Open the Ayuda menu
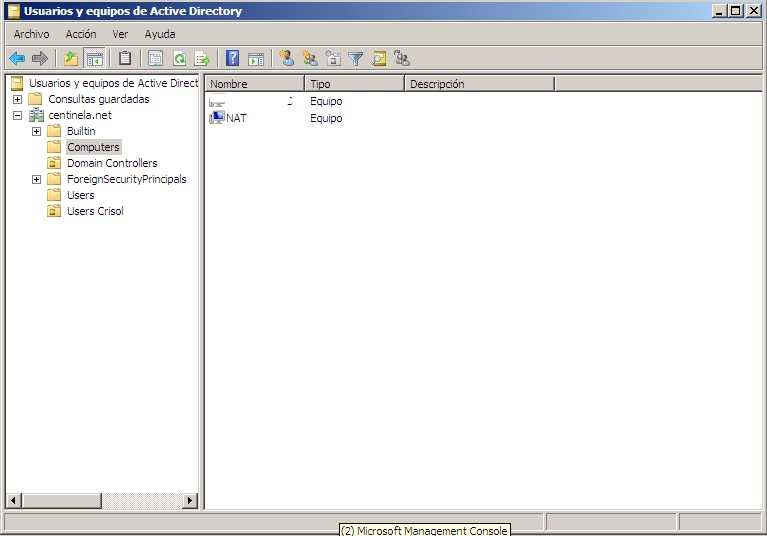 coord(160,34)
